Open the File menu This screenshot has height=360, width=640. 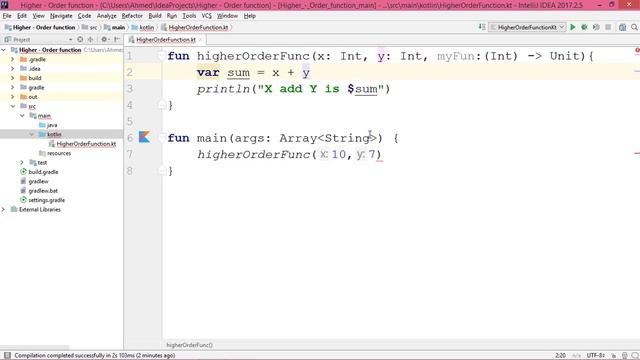(x=7, y=16)
